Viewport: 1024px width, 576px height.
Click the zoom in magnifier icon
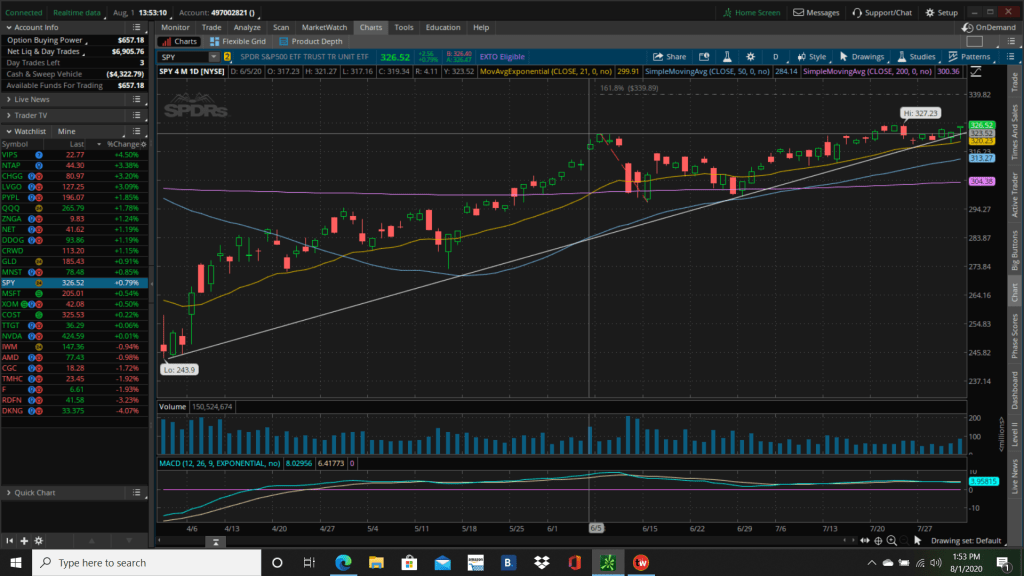coord(891,540)
